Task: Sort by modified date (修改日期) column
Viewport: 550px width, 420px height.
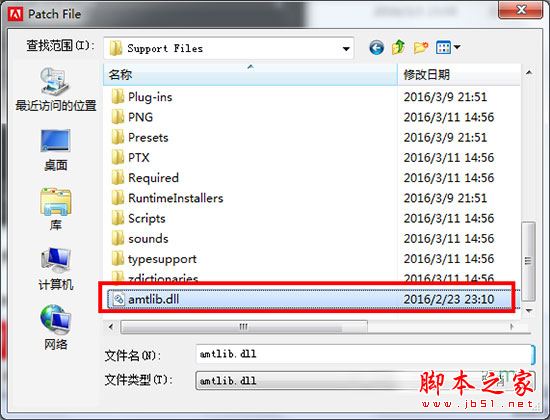Action: click(459, 74)
